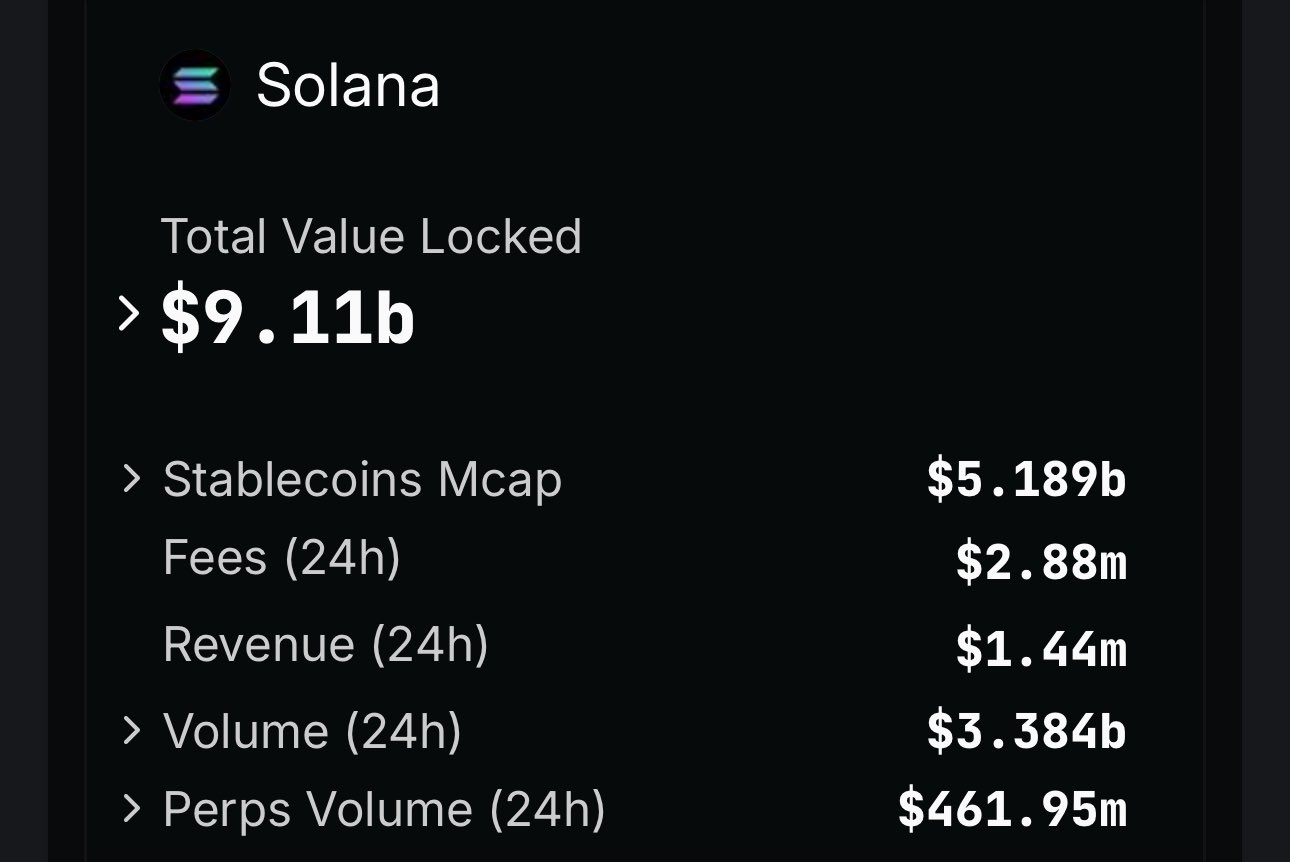
Task: Select the $2.88m fees value
Action: [1040, 563]
